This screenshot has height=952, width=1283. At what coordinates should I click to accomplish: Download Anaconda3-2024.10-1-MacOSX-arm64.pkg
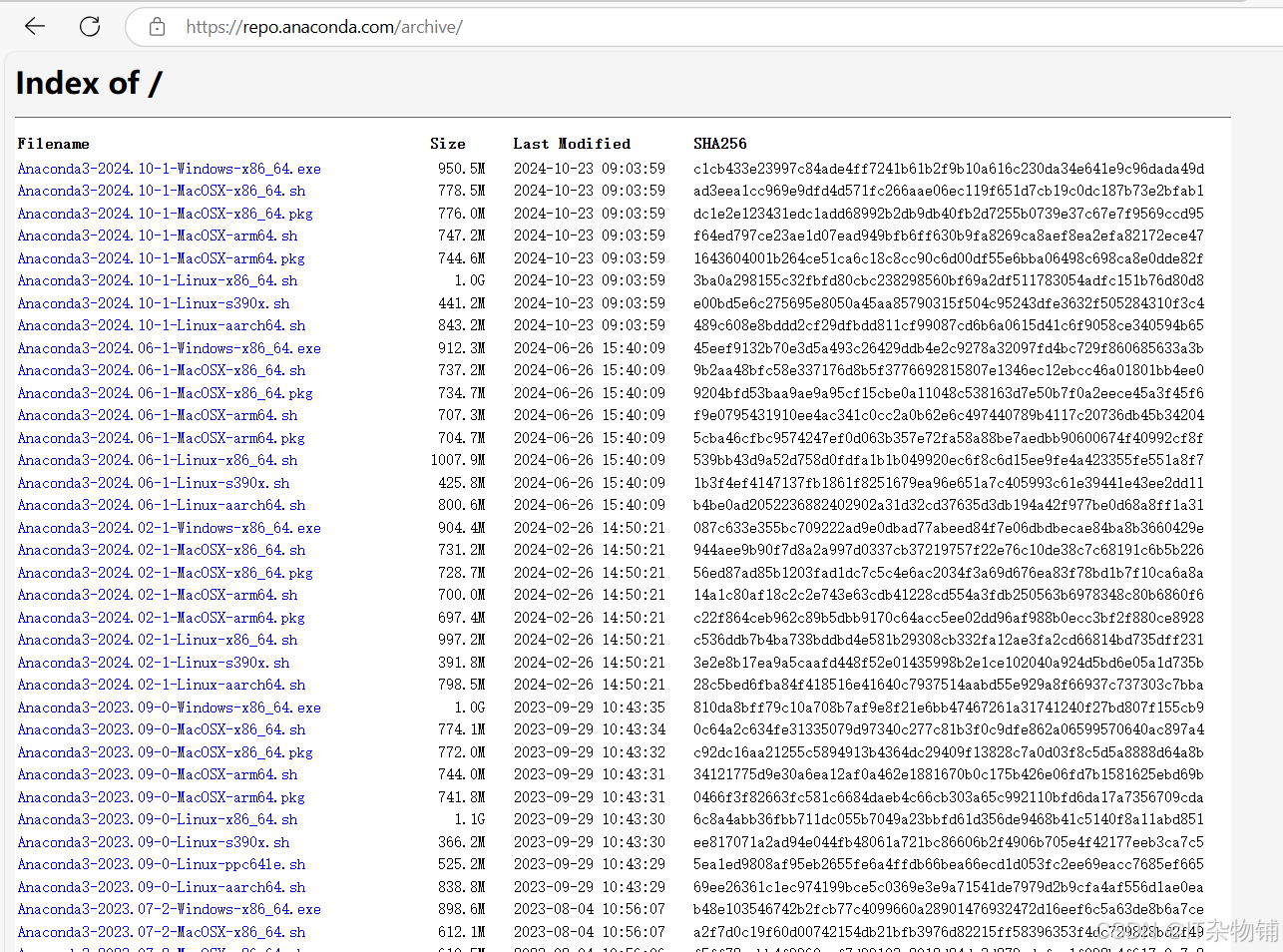coord(161,258)
